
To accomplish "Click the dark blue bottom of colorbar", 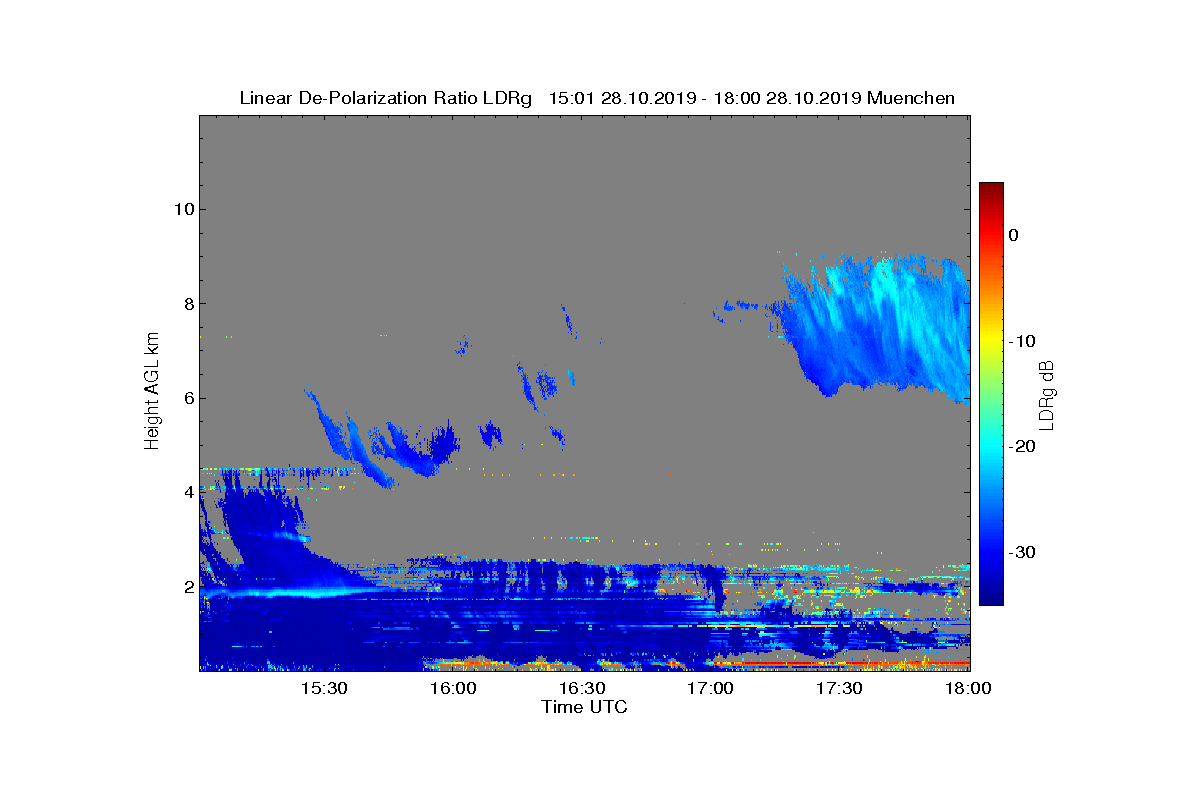I will pyautogui.click(x=991, y=595).
